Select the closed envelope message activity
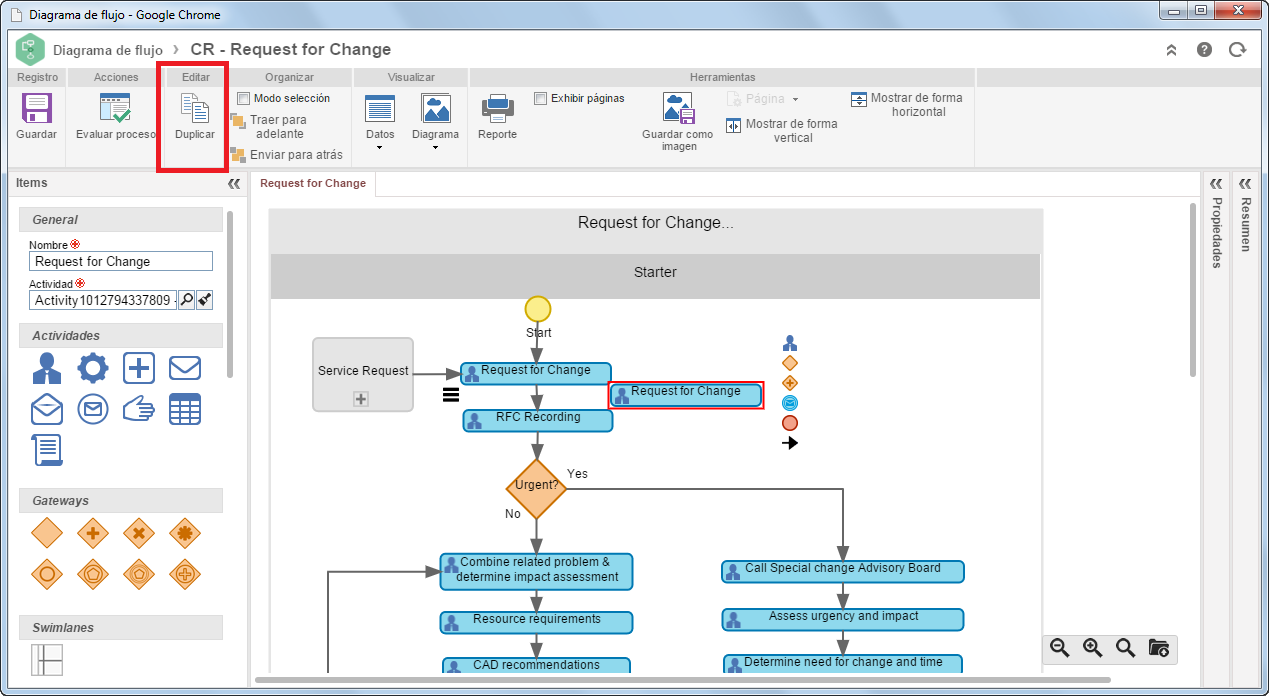Image resolution: width=1269 pixels, height=696 pixels. tap(185, 368)
